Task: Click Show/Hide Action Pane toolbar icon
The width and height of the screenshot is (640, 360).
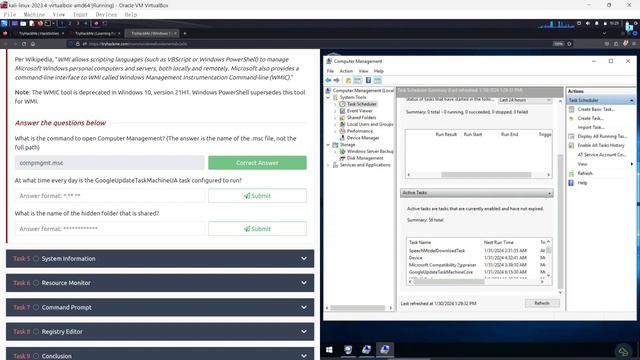Action: coord(378,80)
